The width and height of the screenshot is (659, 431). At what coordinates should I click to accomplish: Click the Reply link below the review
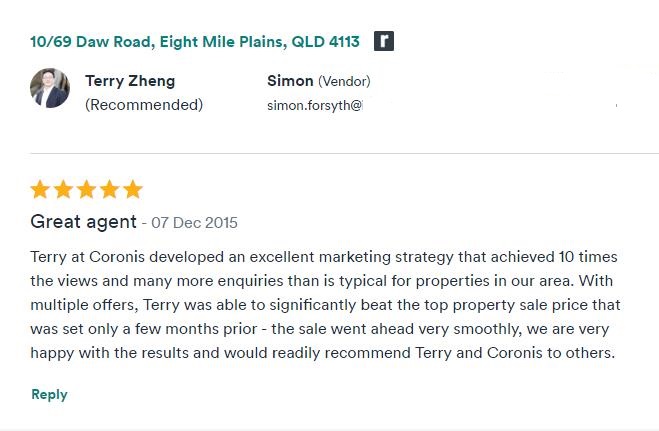(x=49, y=394)
